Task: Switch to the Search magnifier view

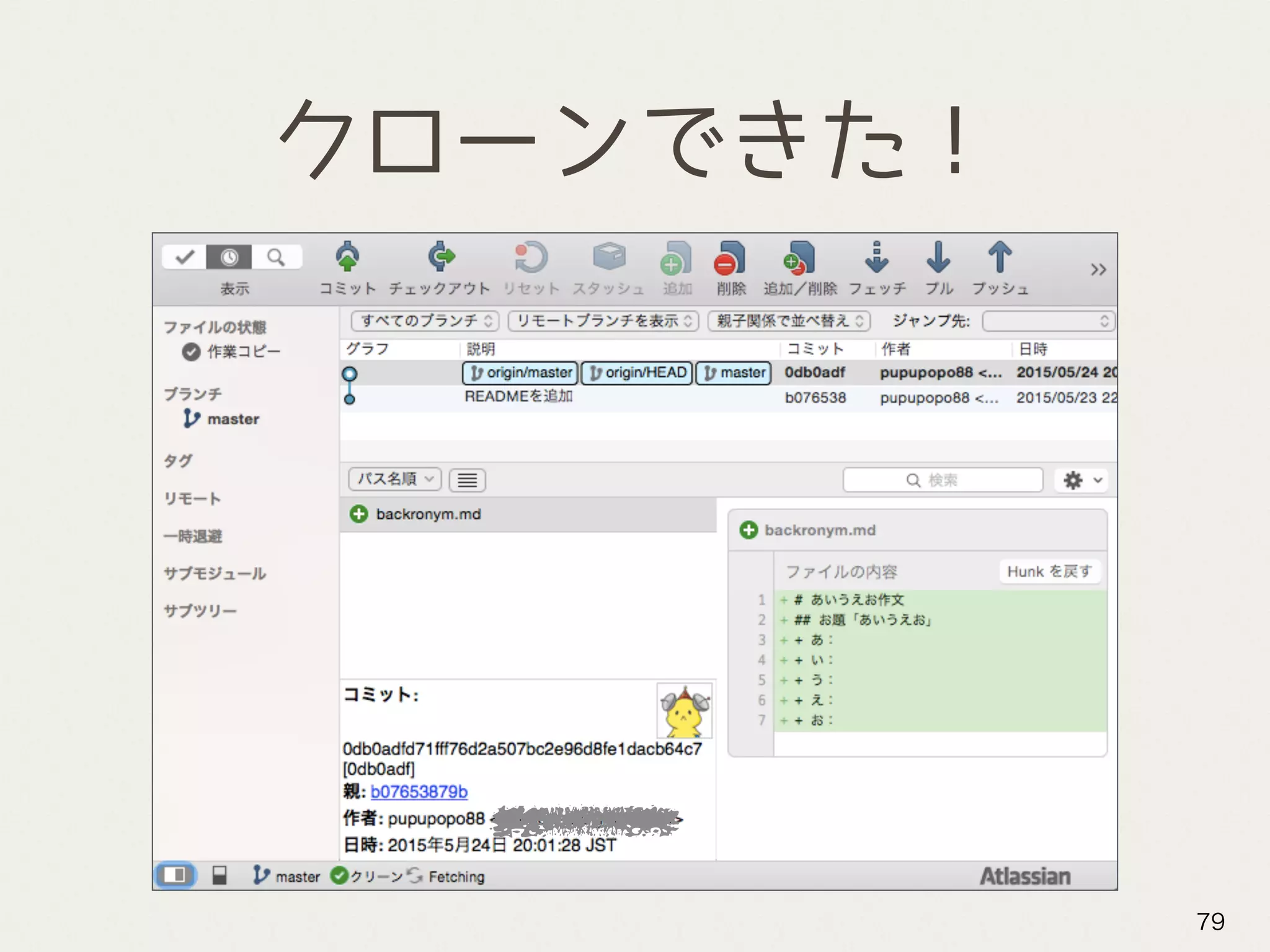Action: coord(276,257)
